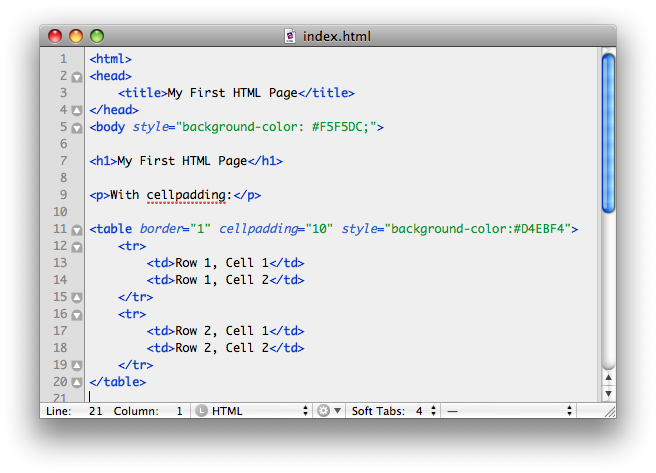Screen dimensions: 656x473
Task: Click the closing fold marker on line 15
Action: (x=77, y=297)
